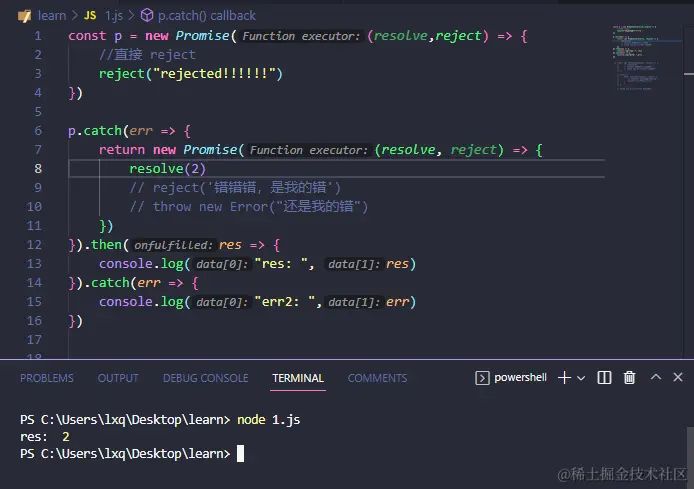Click the '//直接 reject' comment
Viewport: 694px width, 489px height.
point(147,55)
